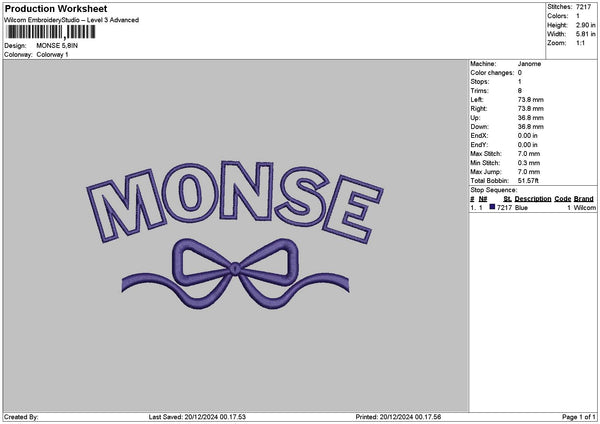Click the bow ribbon embroidery design
The image size is (600, 424).
(x=235, y=274)
